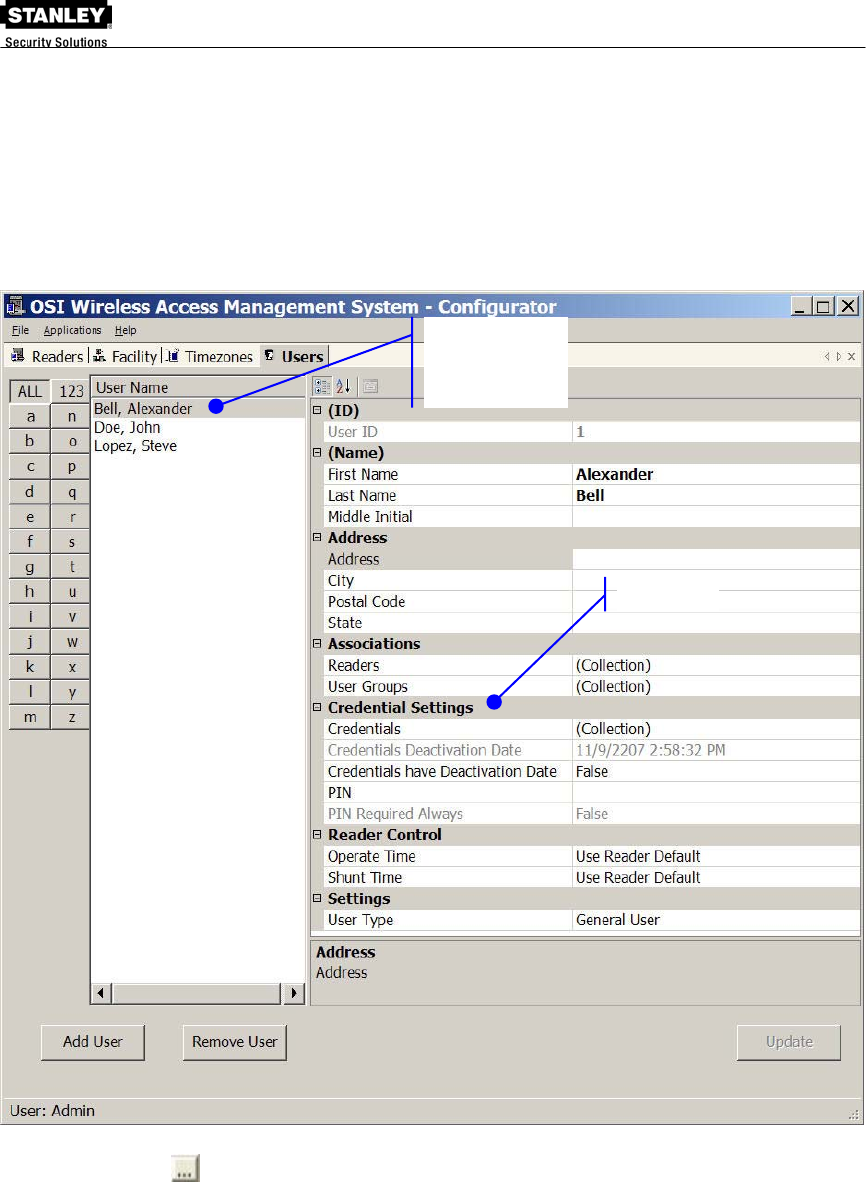Click the PIN value field
Viewport: 866px width, 1182px height.
715,792
